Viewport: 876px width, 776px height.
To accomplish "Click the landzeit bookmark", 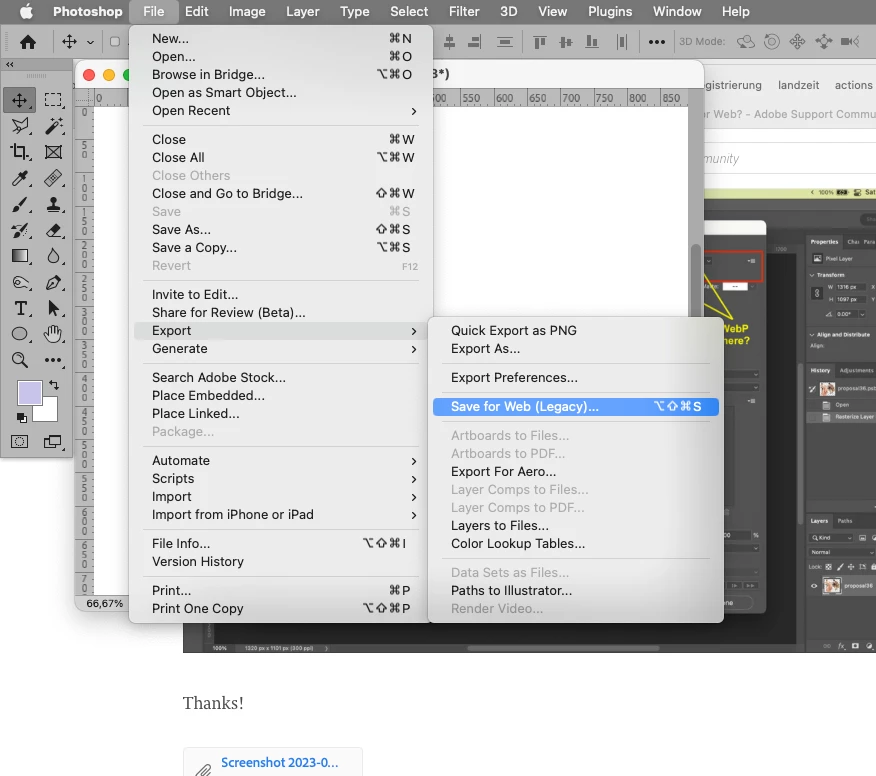I will click(798, 85).
